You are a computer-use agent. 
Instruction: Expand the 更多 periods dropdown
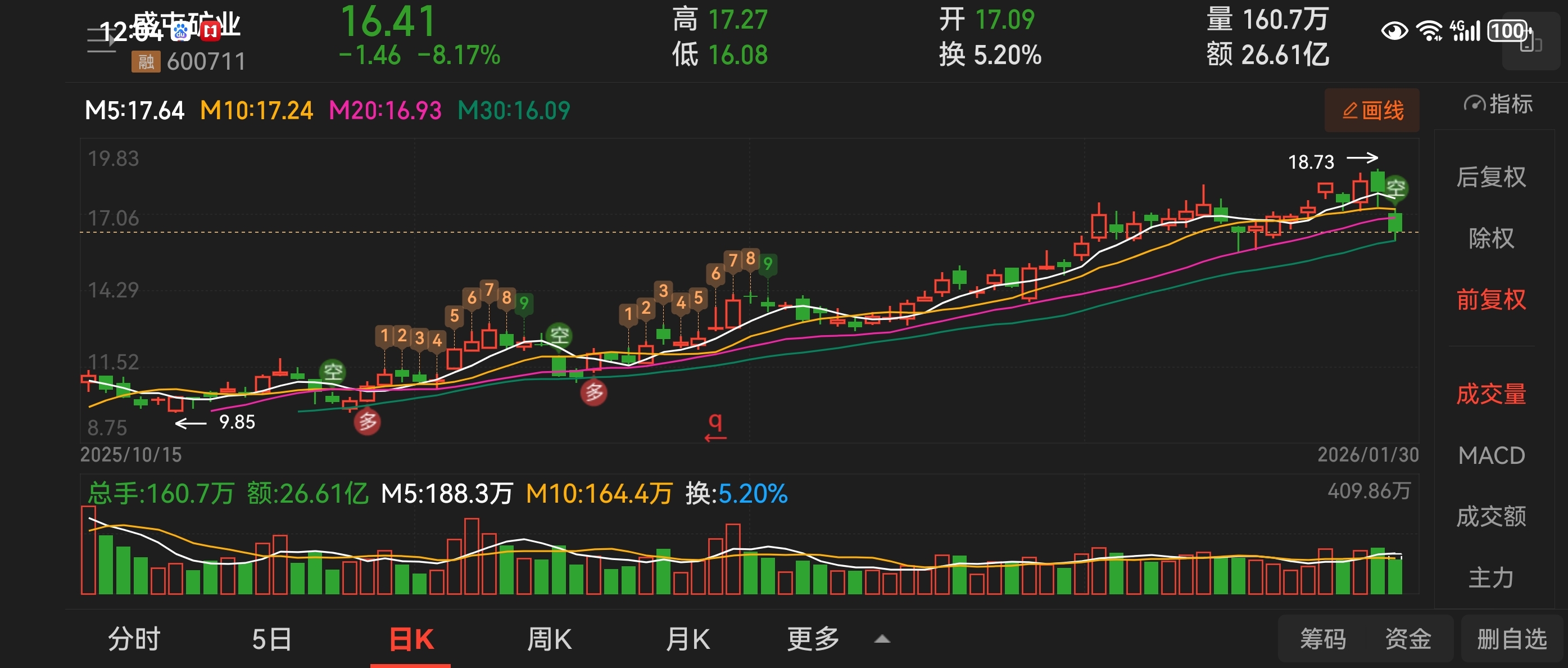pyautogui.click(x=813, y=639)
